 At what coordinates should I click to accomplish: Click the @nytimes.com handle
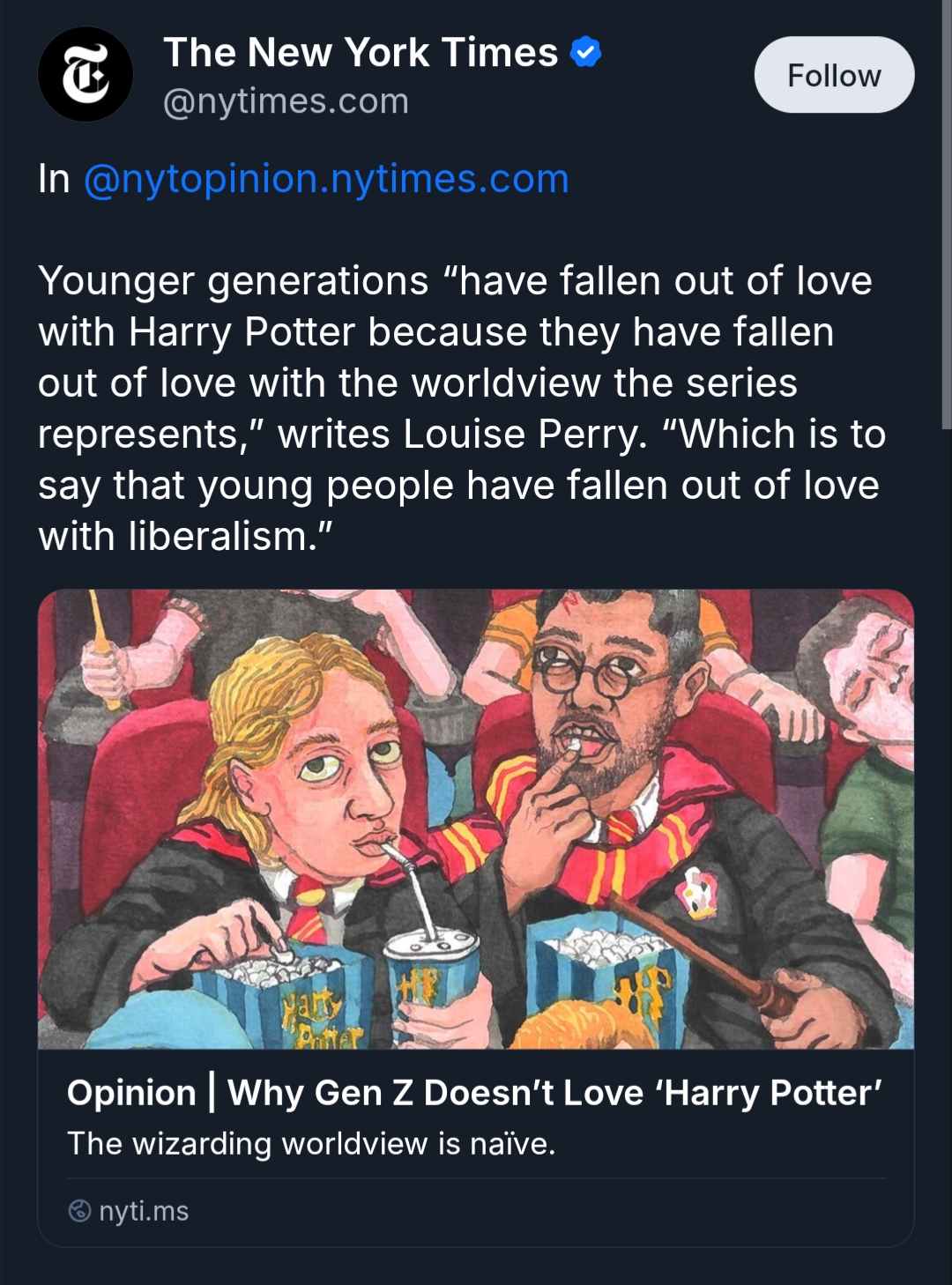[286, 101]
